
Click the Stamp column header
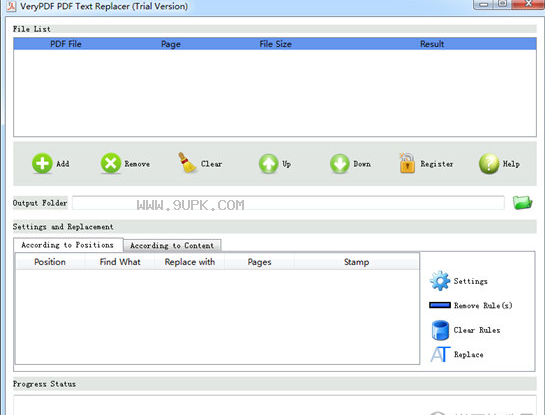point(356,262)
